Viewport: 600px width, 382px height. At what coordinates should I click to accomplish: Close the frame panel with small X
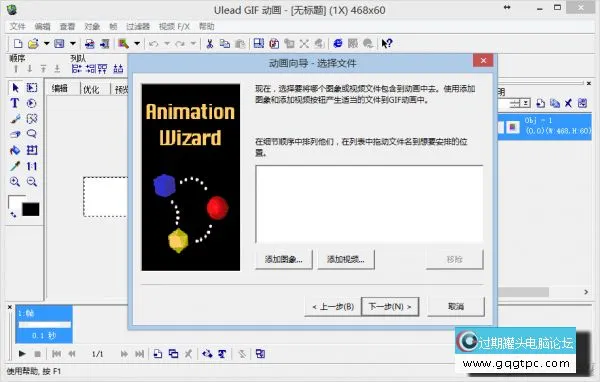point(10,307)
